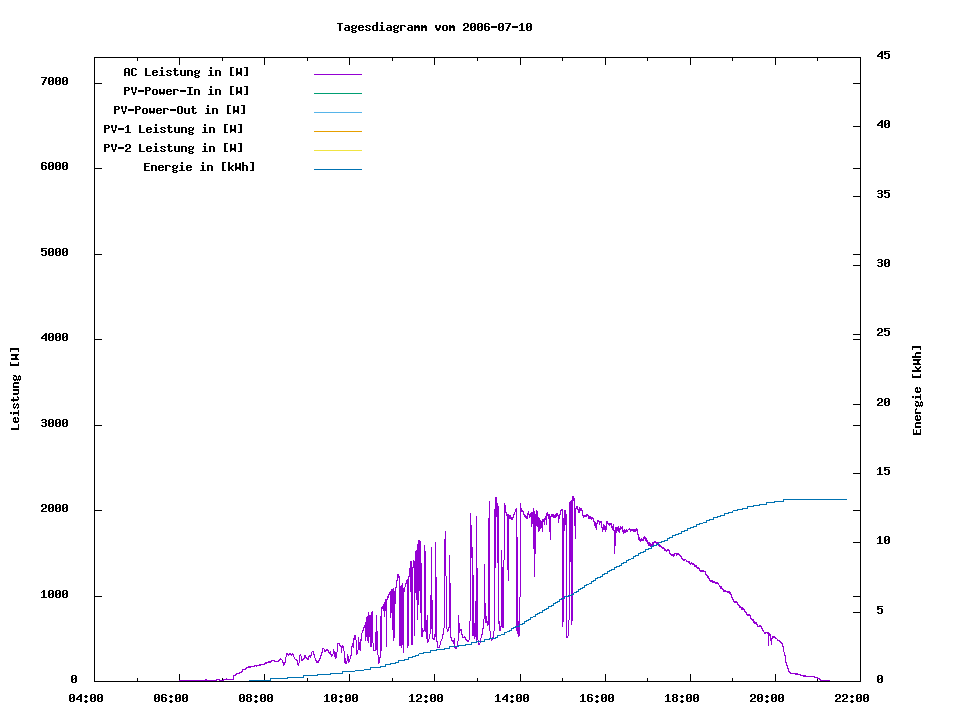Screen dimensions: 960x720
Task: Click the blue PV-Power-Out legend line sample
Action: click(x=337, y=112)
